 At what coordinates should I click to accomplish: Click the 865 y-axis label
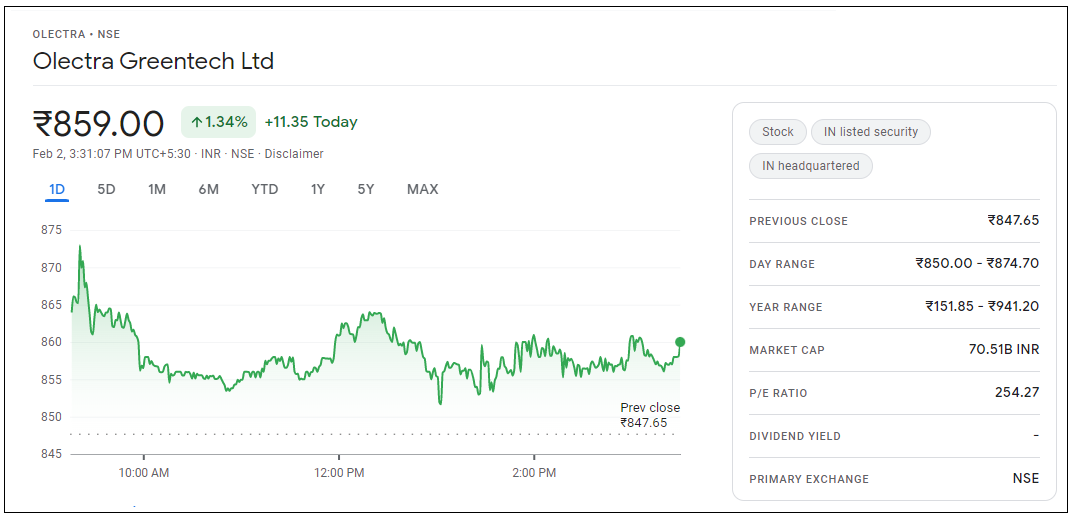[51, 305]
